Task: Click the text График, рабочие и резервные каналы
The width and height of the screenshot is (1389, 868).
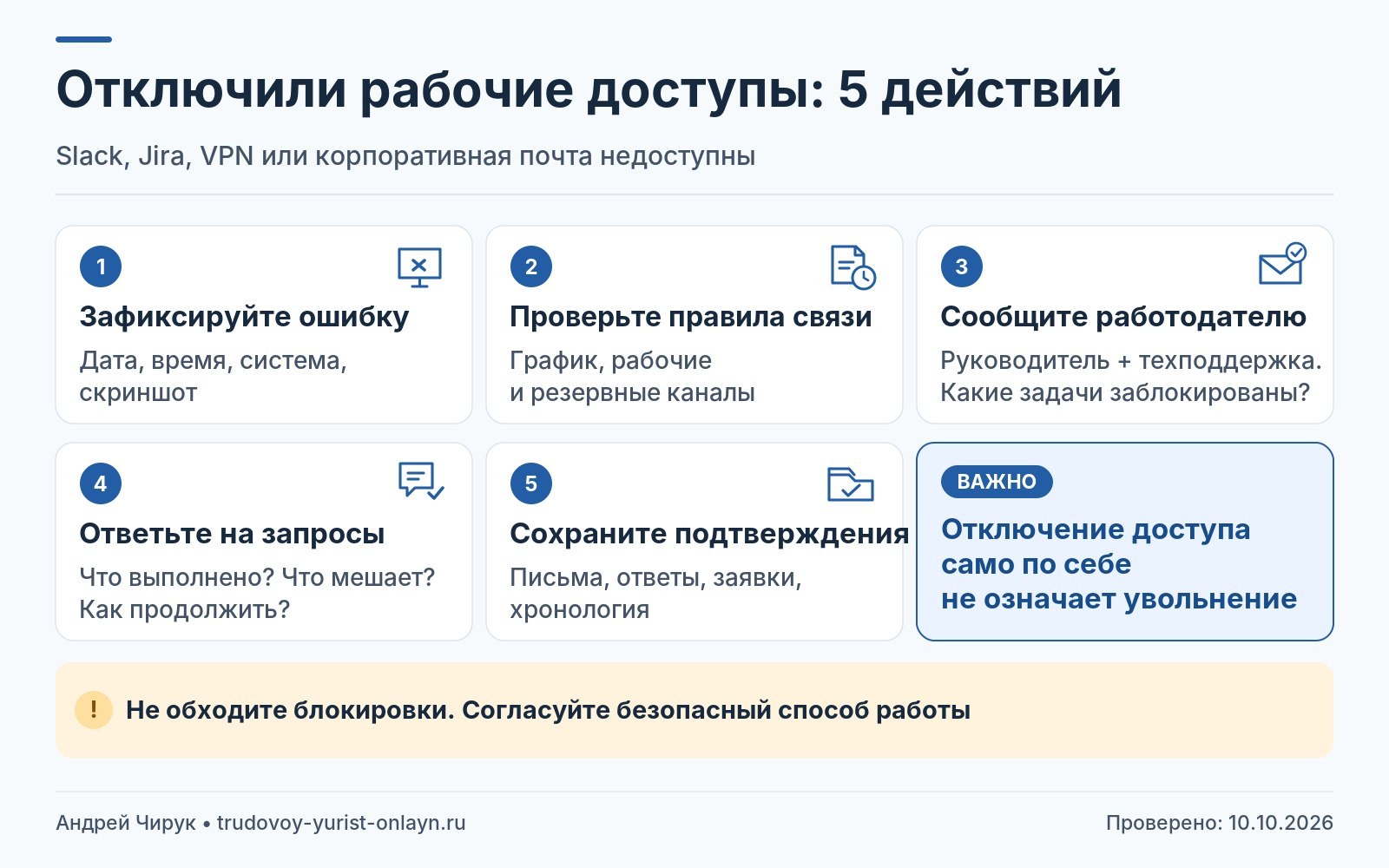Action: click(632, 376)
